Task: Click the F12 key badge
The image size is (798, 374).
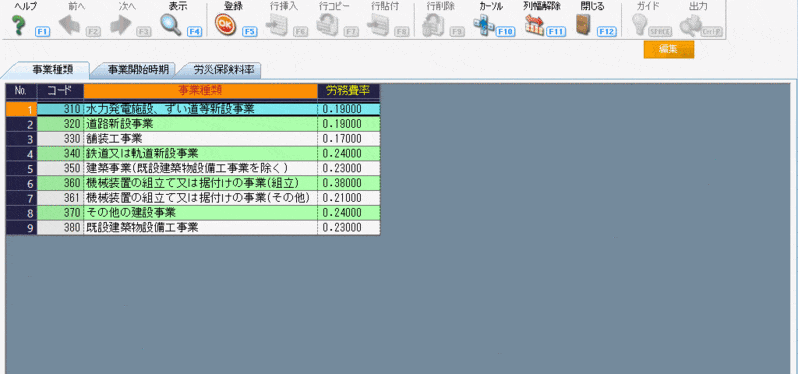Action: [x=607, y=32]
